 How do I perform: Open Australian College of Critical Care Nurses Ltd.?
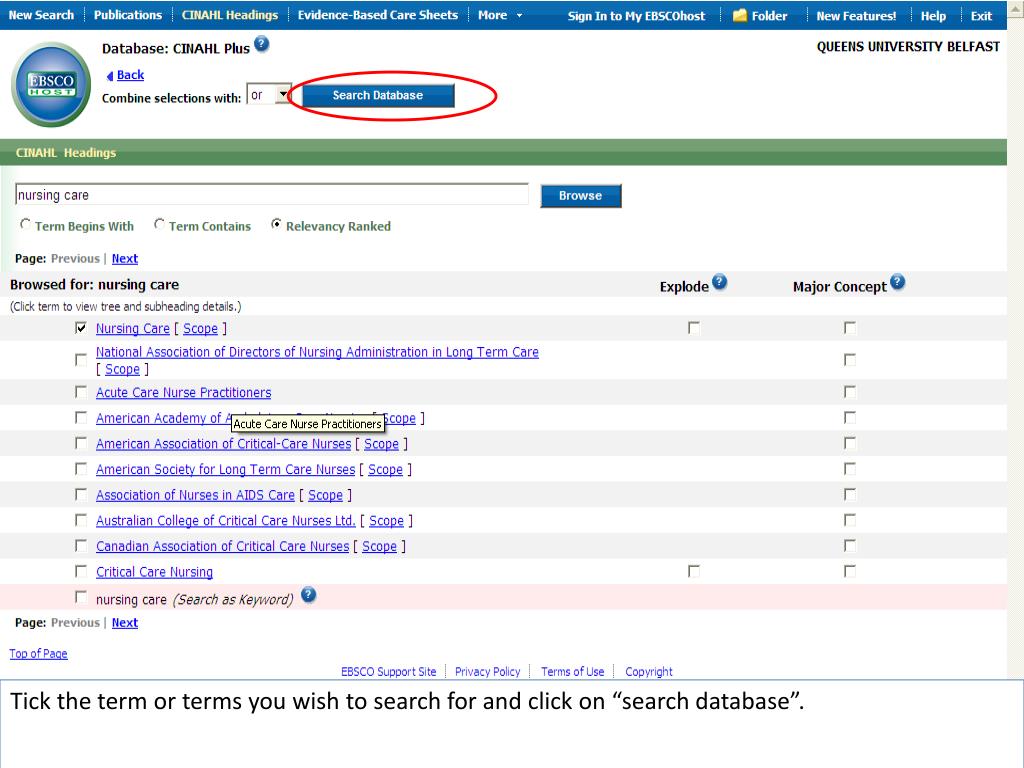pyautogui.click(x=225, y=520)
